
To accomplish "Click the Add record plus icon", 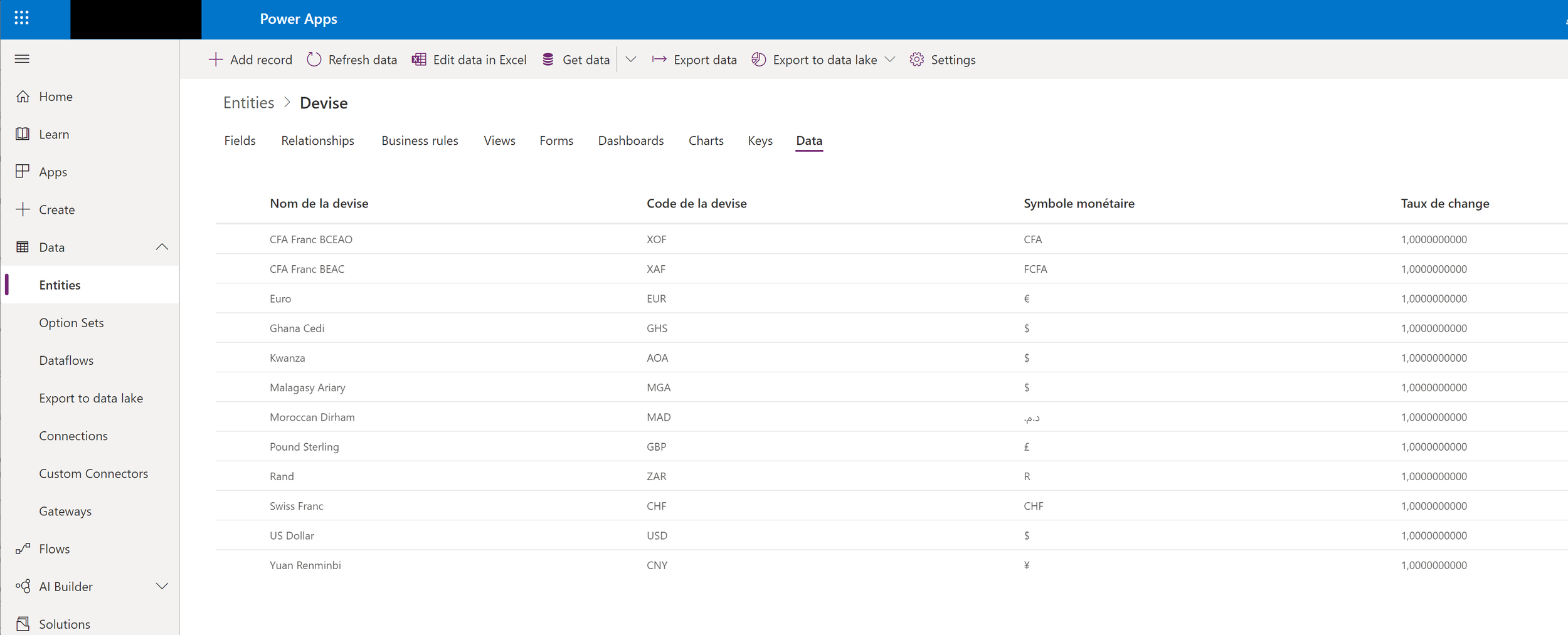I will pyautogui.click(x=216, y=60).
